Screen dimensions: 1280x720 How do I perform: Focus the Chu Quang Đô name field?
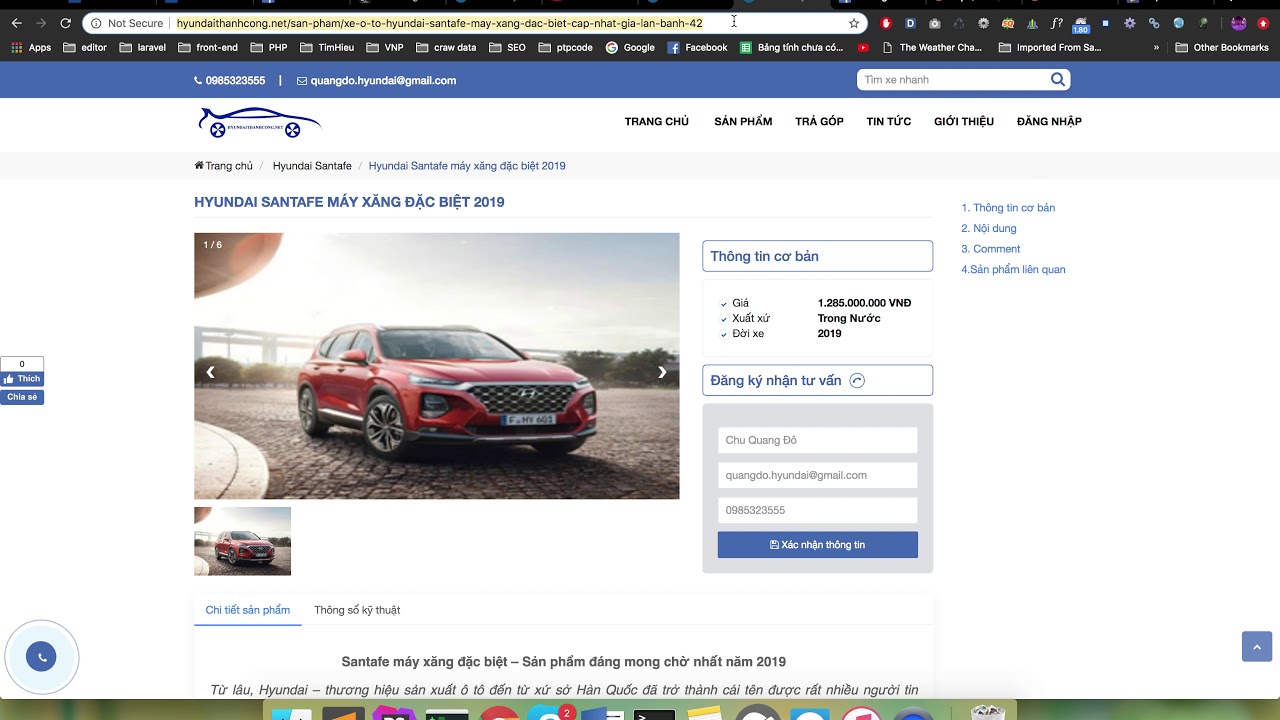click(x=817, y=440)
